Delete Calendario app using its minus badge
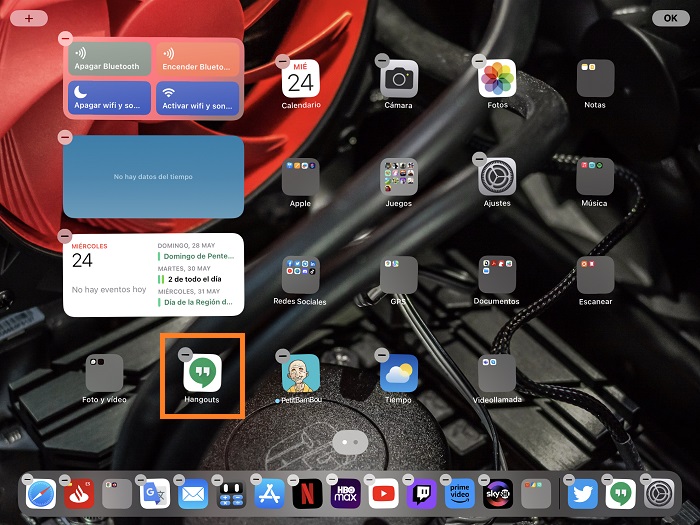Image resolution: width=700 pixels, height=525 pixels. [283, 61]
